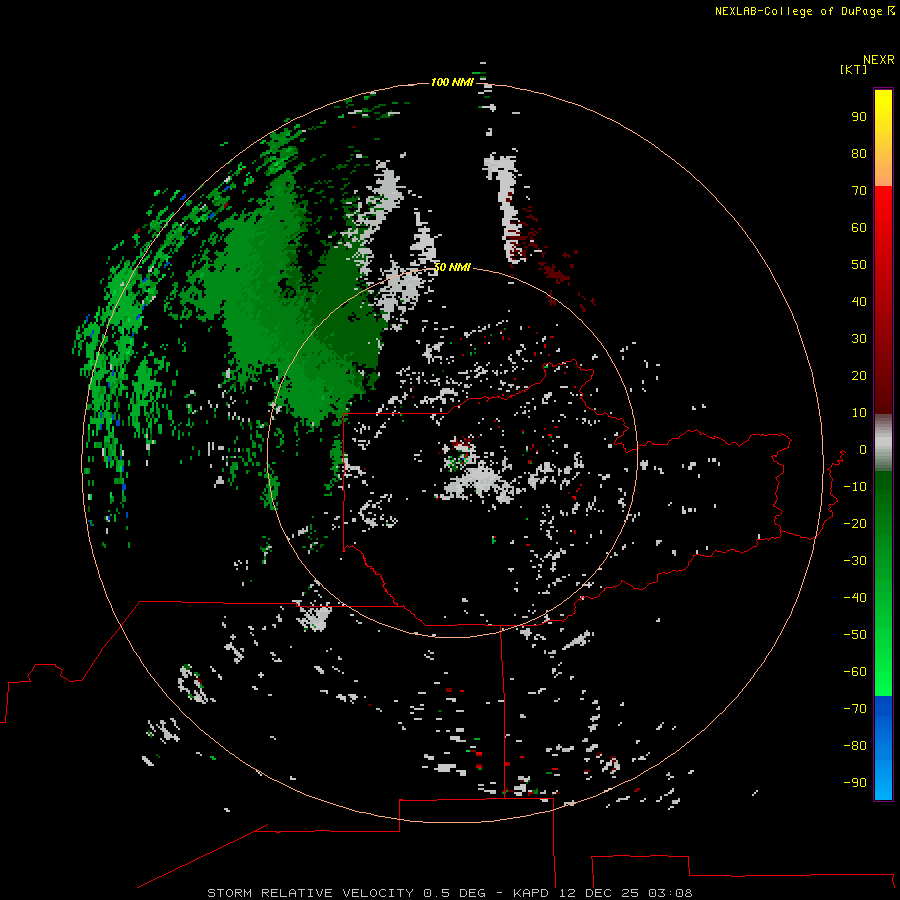This screenshot has height=900, width=900.
Task: Click the STORM RELATIVE VELOCITY title text
Action: pyautogui.click(x=311, y=893)
